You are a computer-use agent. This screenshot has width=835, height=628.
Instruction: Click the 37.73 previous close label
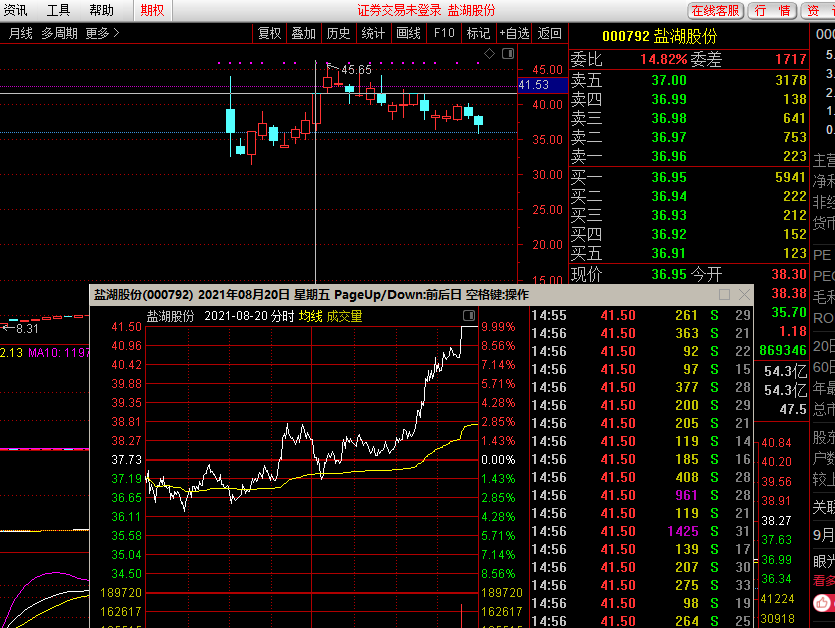point(127,460)
